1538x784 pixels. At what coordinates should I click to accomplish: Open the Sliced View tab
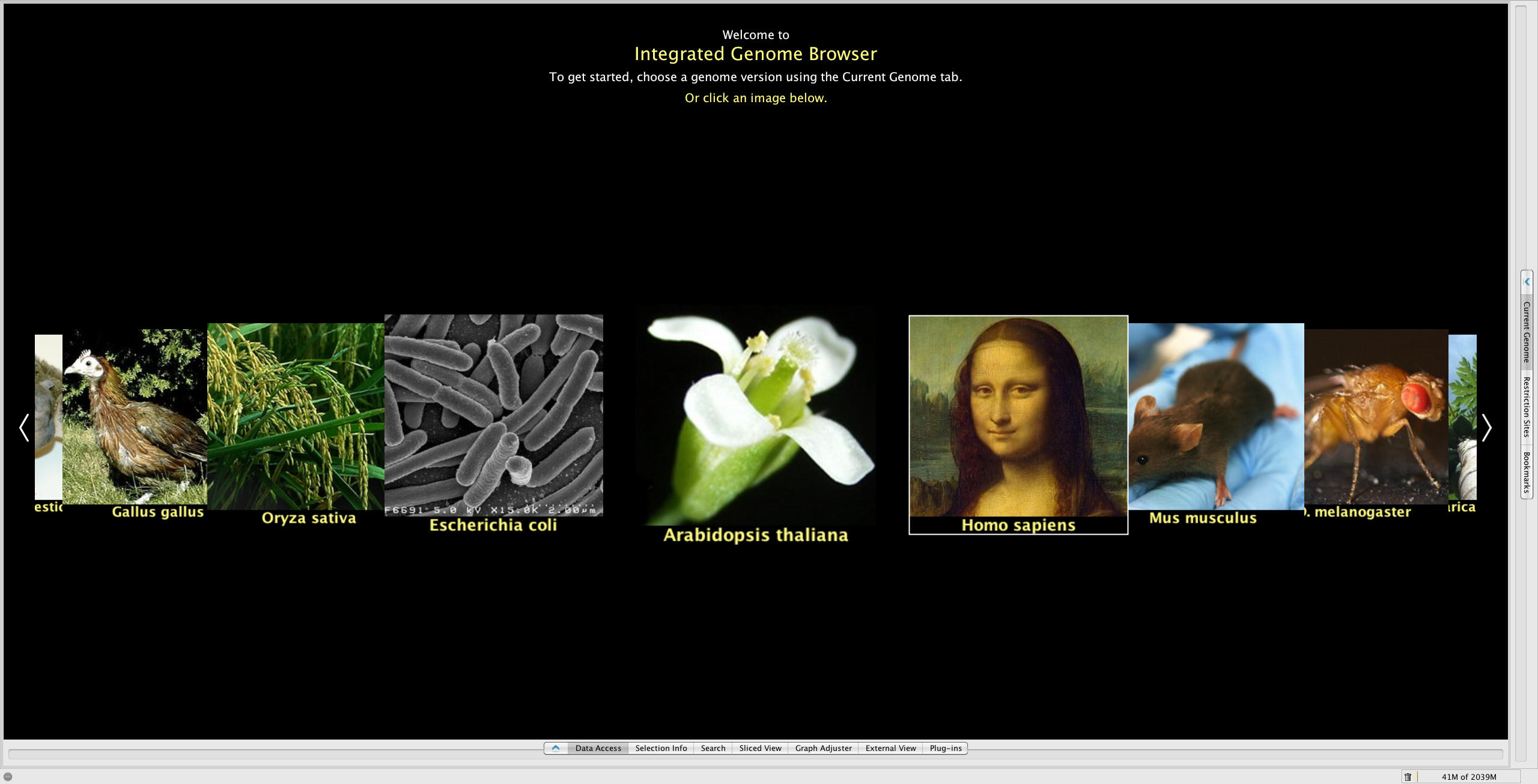click(760, 748)
